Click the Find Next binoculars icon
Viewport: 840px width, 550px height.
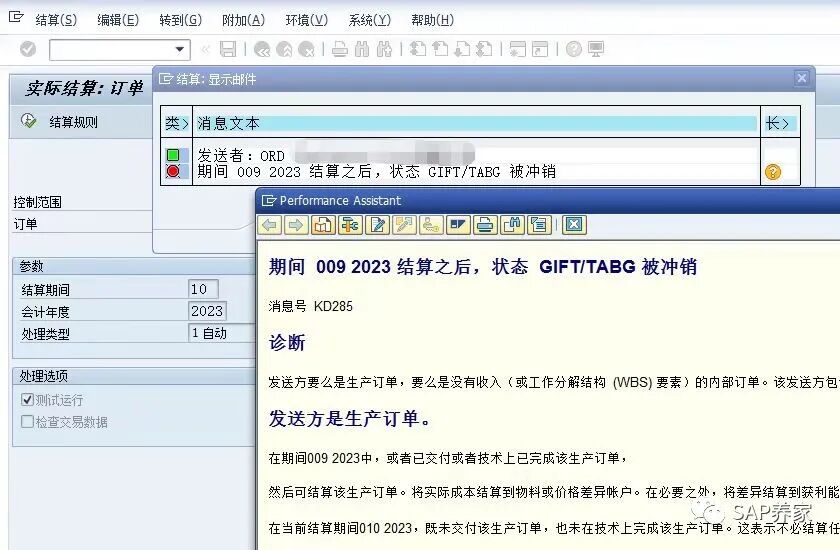pyautogui.click(x=384, y=49)
